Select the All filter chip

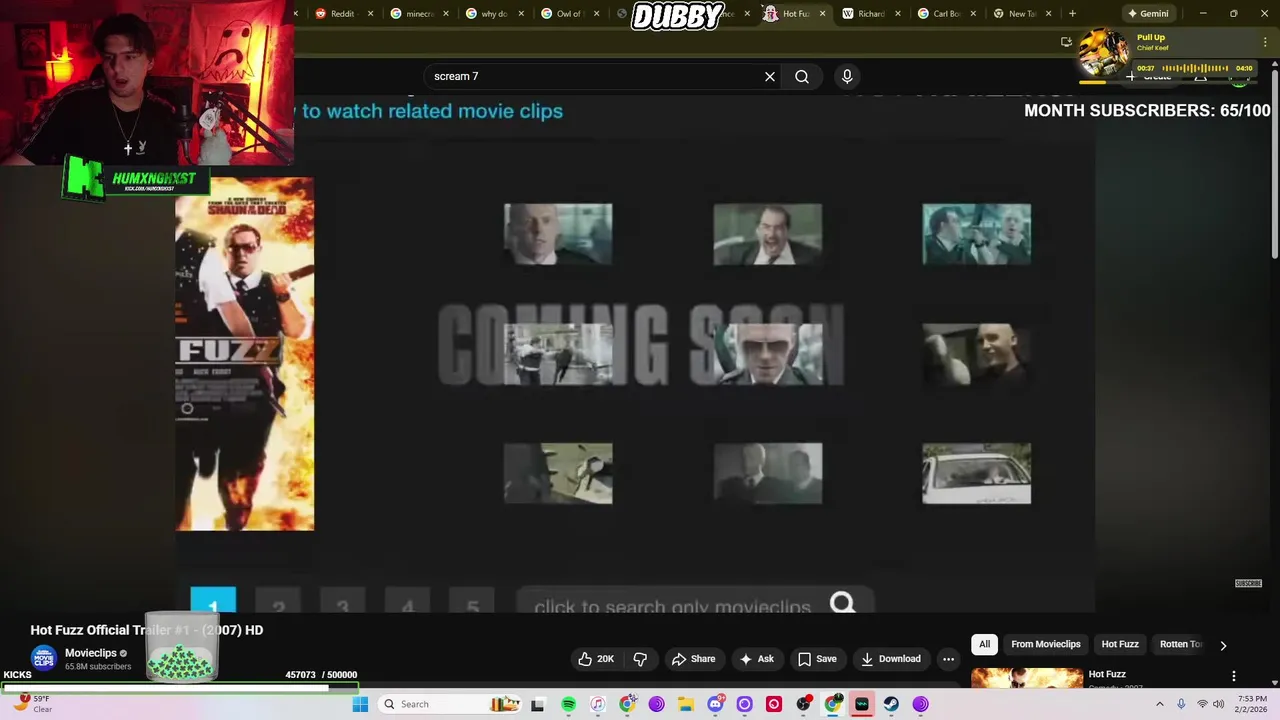(984, 644)
